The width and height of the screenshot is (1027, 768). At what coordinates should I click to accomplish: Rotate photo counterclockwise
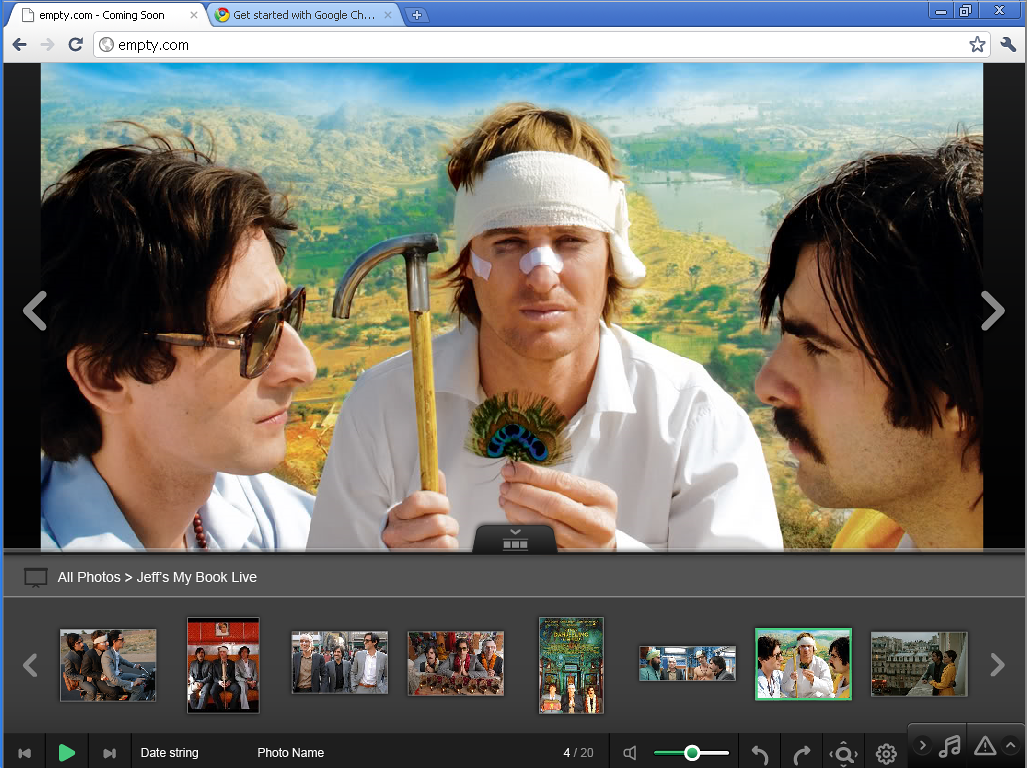(x=760, y=754)
